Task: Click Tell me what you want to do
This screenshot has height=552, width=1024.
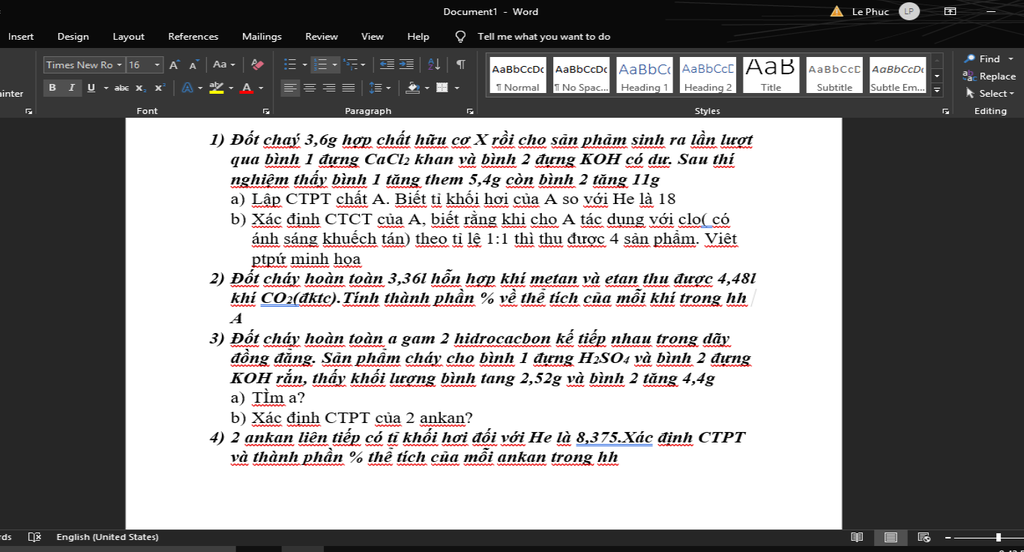Action: coord(543,37)
